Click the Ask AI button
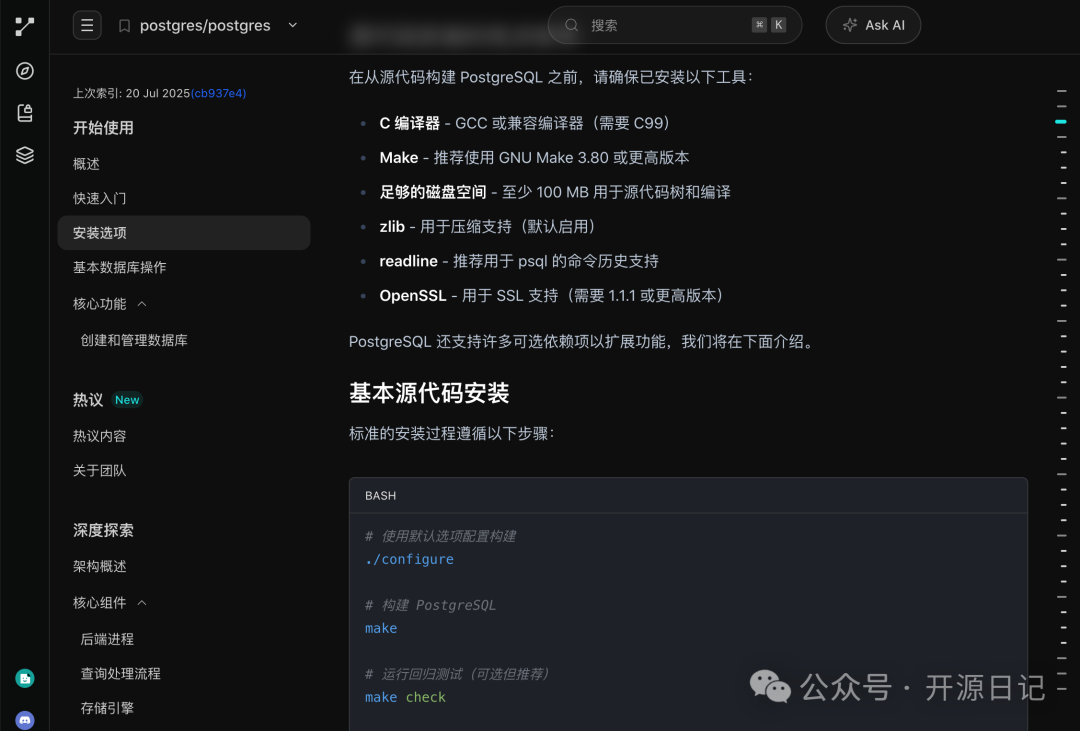Viewport: 1080px width, 731px height. click(x=873, y=25)
